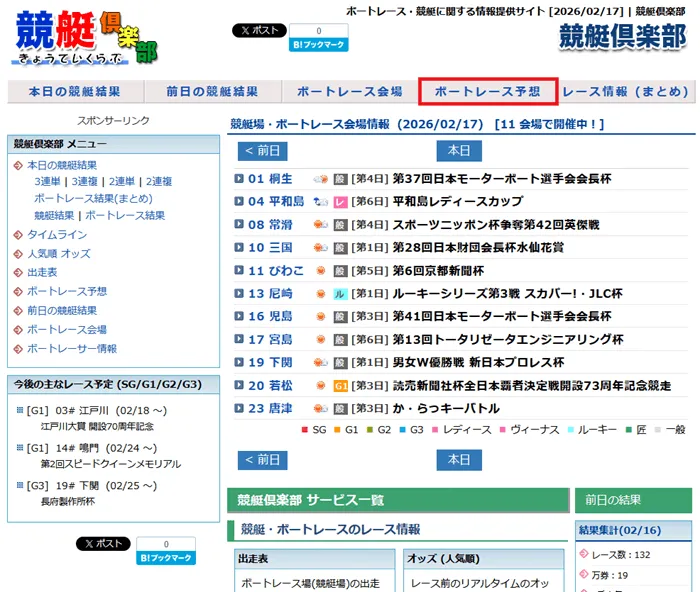Click the cyan ル rookie icon for 尼崎
Screen dimensions: 700x592
point(340,294)
